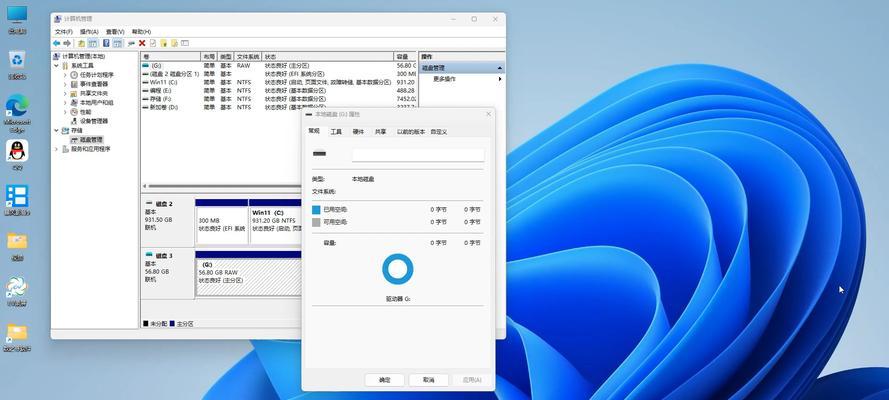
Task: Click the red X delete toolbar icon
Action: pyautogui.click(x=142, y=43)
